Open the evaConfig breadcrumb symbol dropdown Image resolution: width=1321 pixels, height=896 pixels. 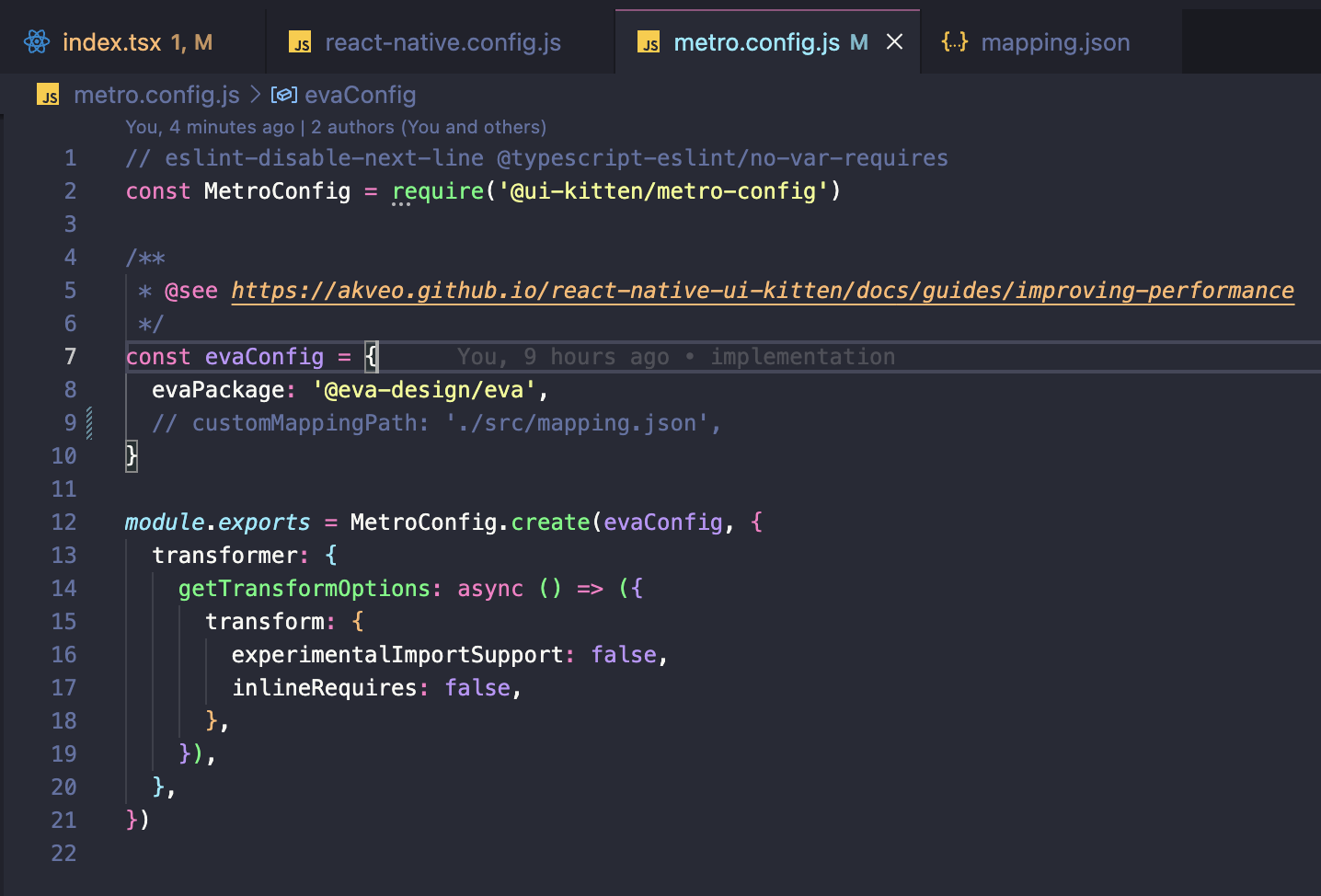[x=361, y=95]
